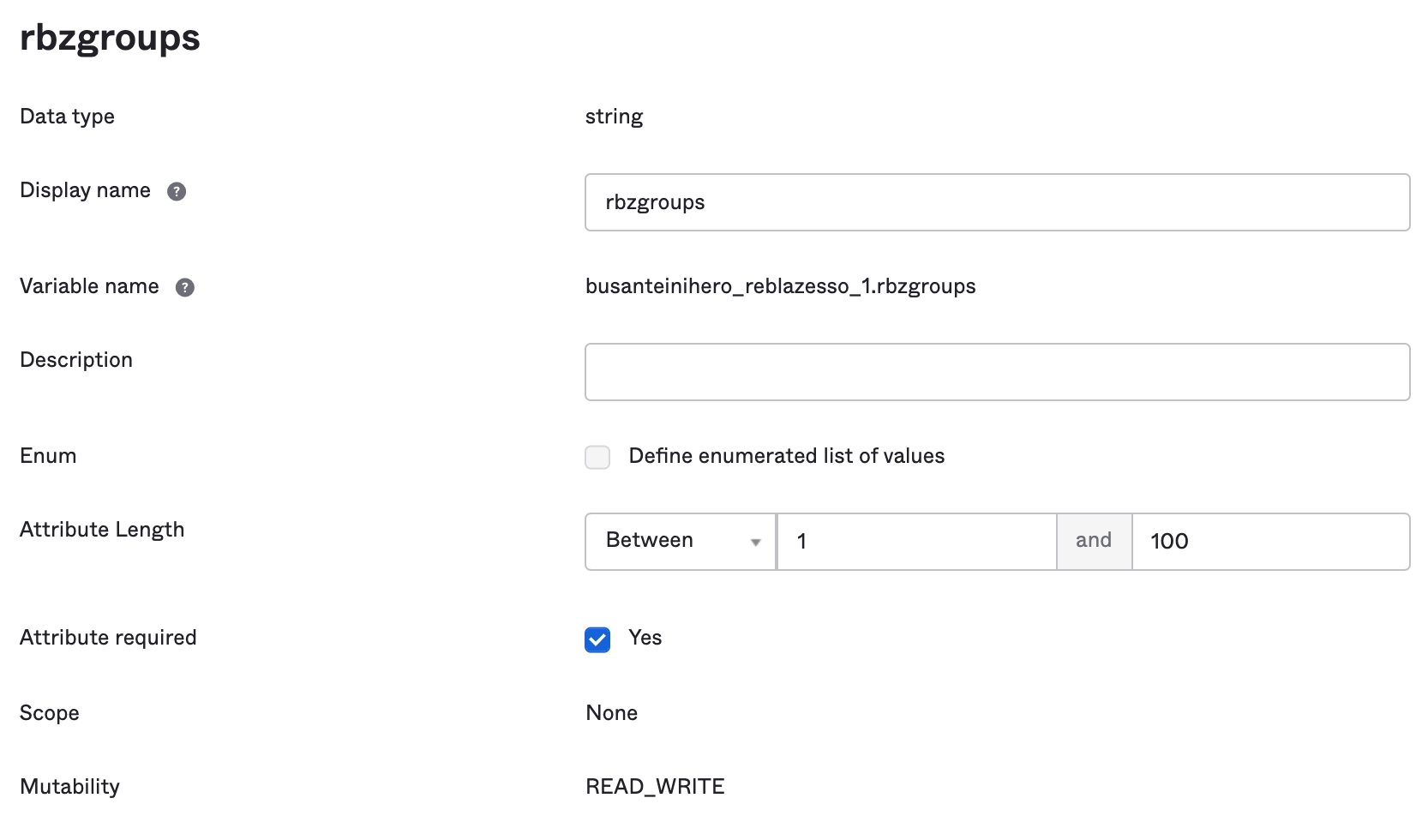Click the minimum length field showing 1

[915, 541]
